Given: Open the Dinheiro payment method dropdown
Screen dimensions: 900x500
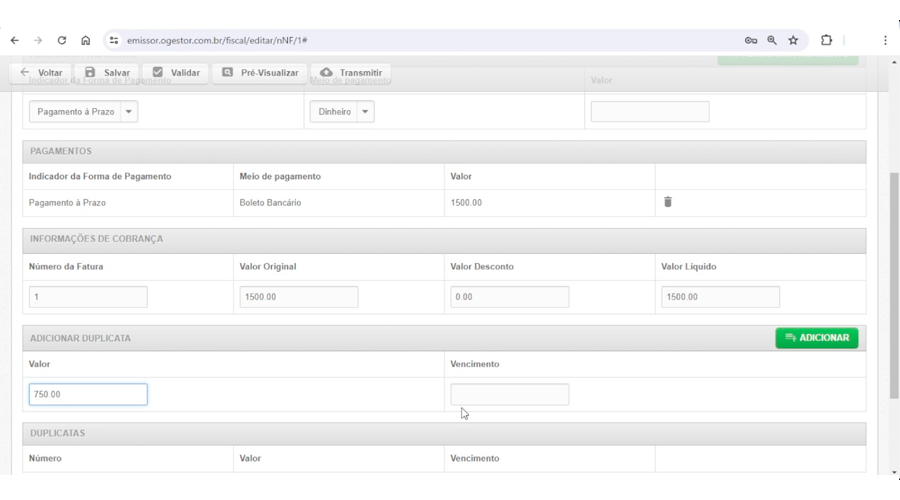Looking at the screenshot, I should tap(341, 112).
